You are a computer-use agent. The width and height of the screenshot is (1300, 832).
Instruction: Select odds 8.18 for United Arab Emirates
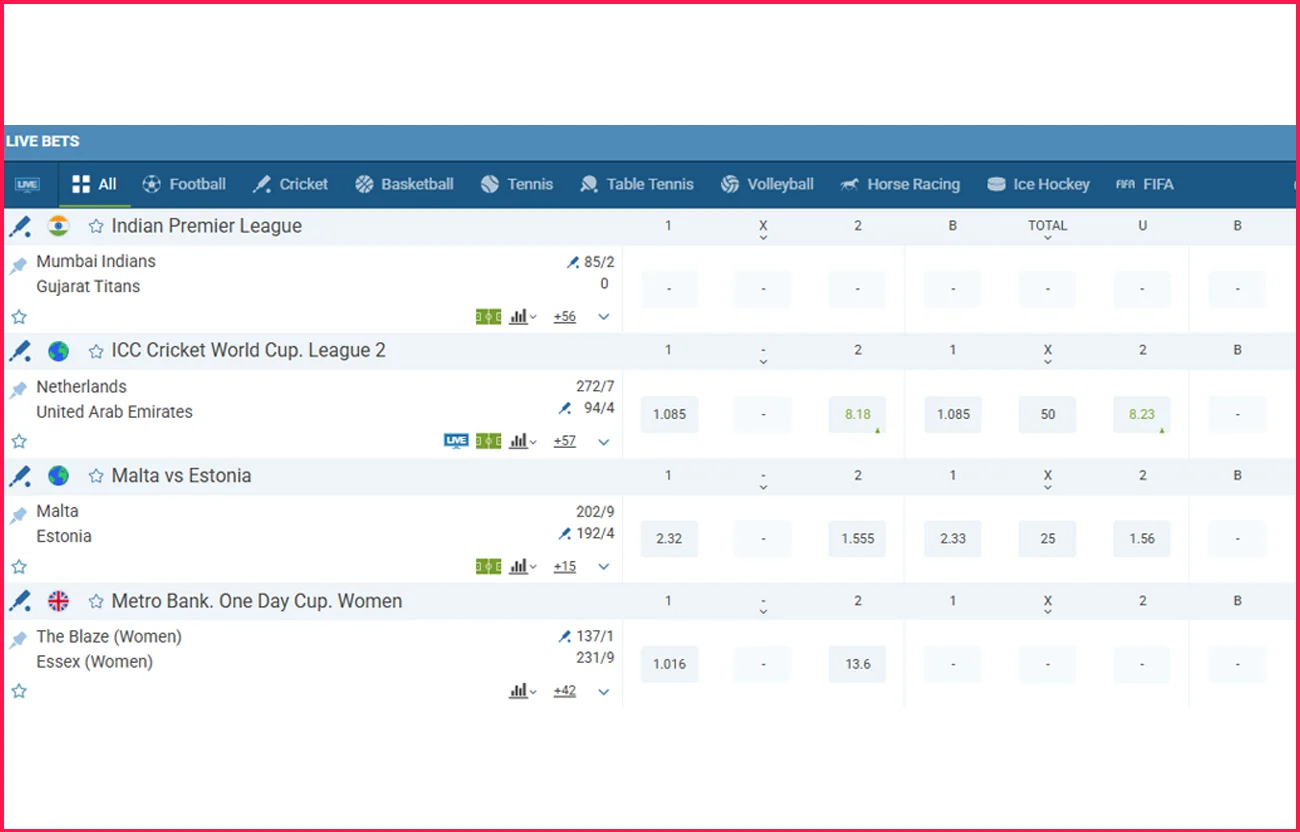point(858,414)
